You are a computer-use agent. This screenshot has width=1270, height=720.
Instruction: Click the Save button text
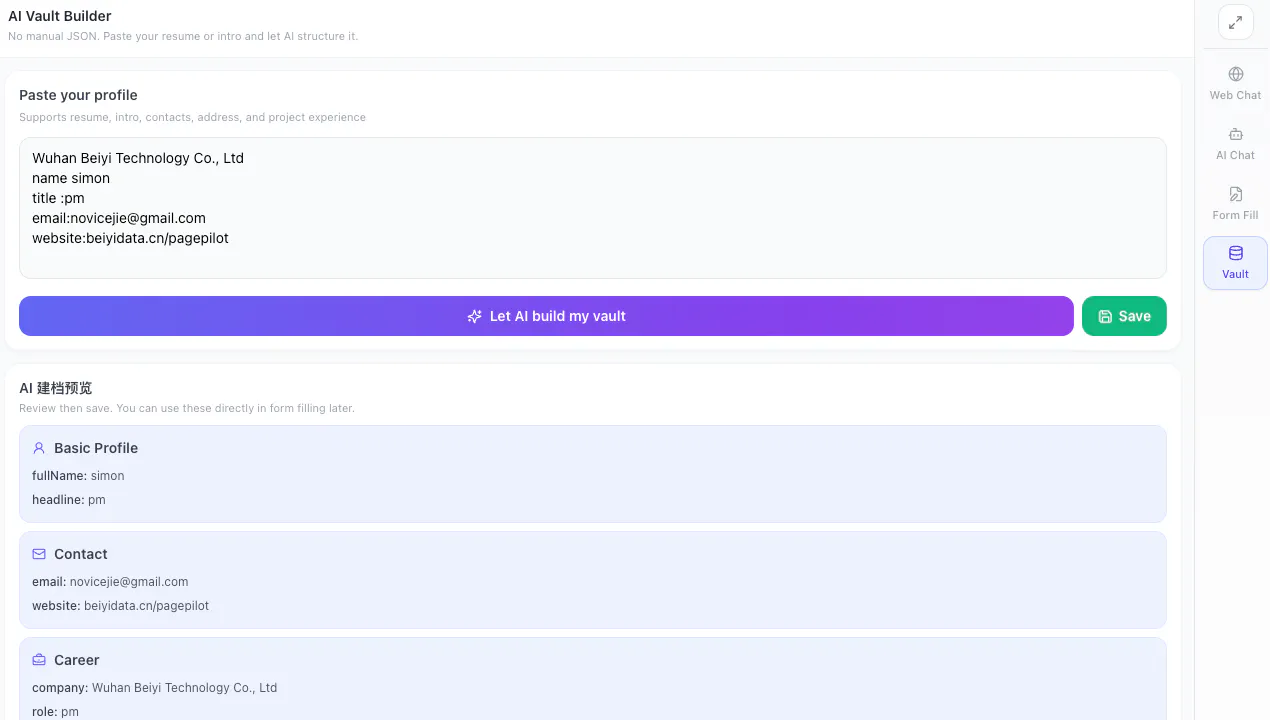coord(1134,316)
